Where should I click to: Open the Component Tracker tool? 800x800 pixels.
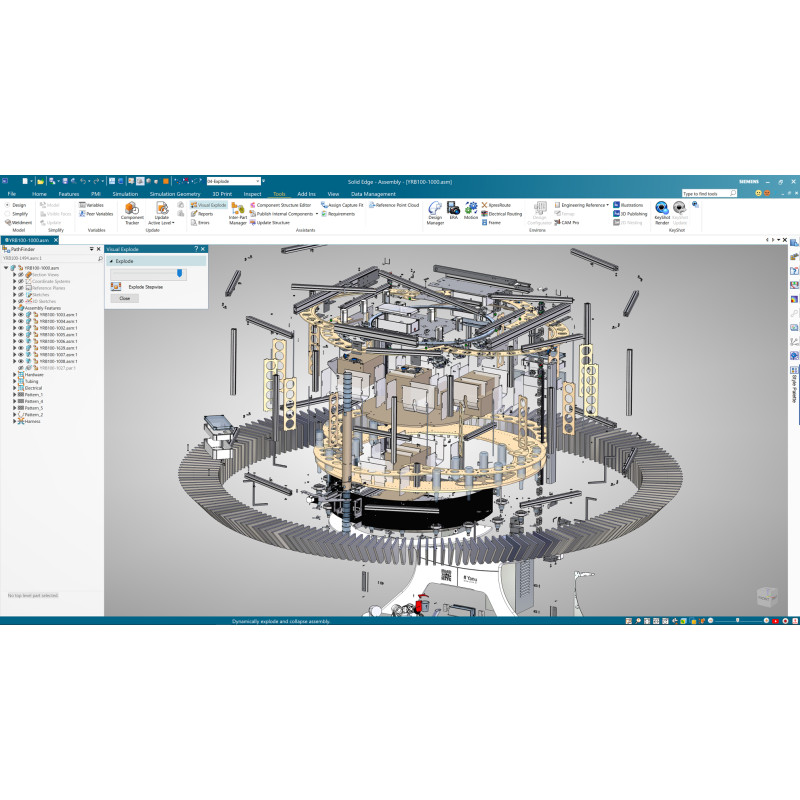click(x=132, y=211)
